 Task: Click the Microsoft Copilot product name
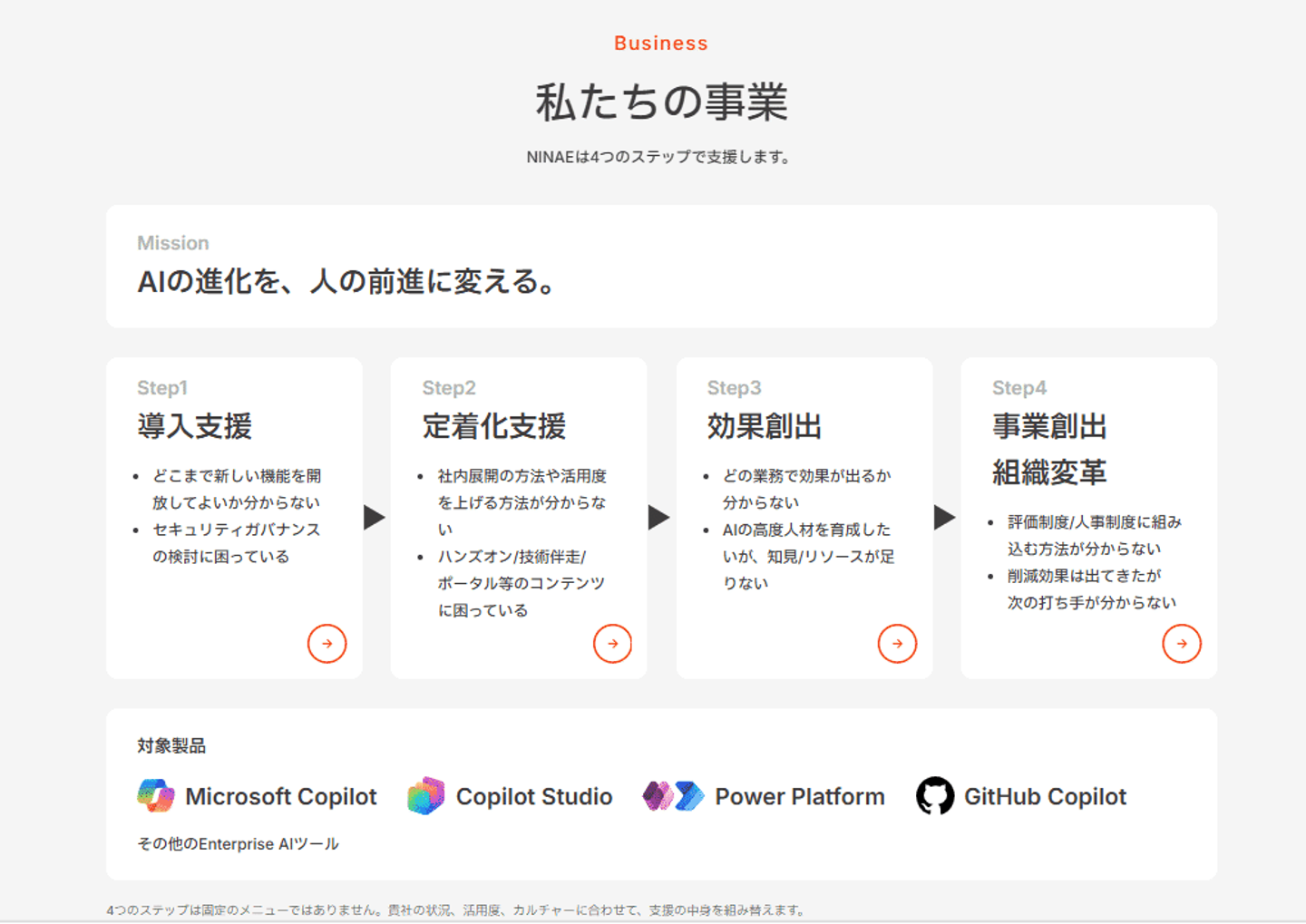280,796
